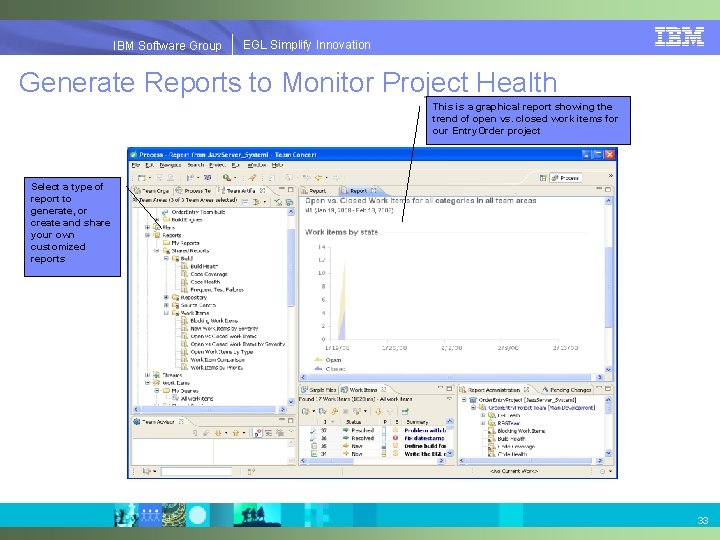Click the red-dot icon in Team Advisor toolbar

pos(258,433)
